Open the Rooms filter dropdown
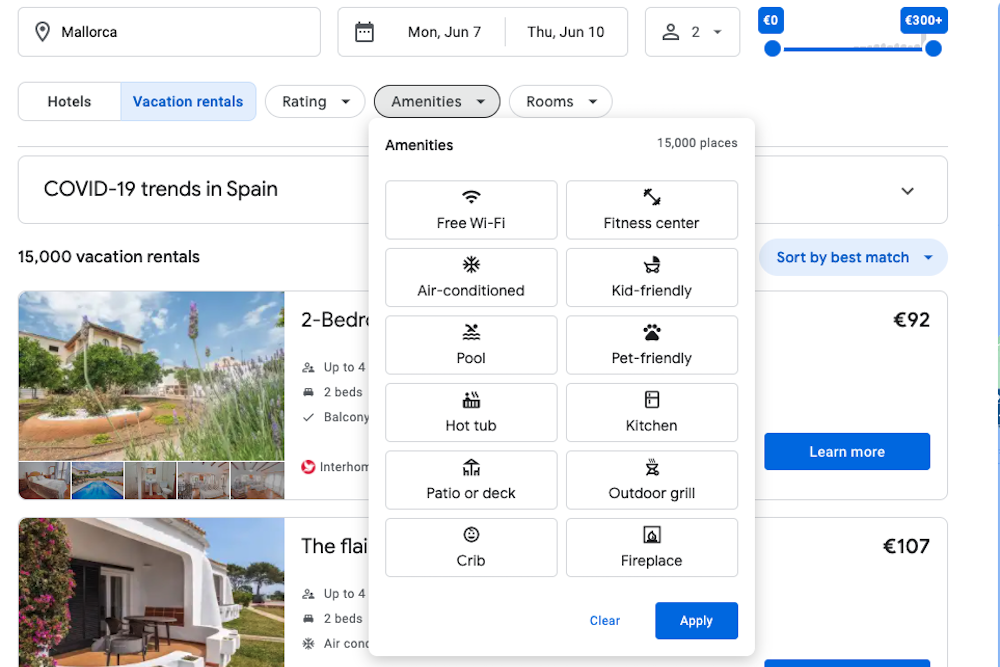 click(560, 101)
